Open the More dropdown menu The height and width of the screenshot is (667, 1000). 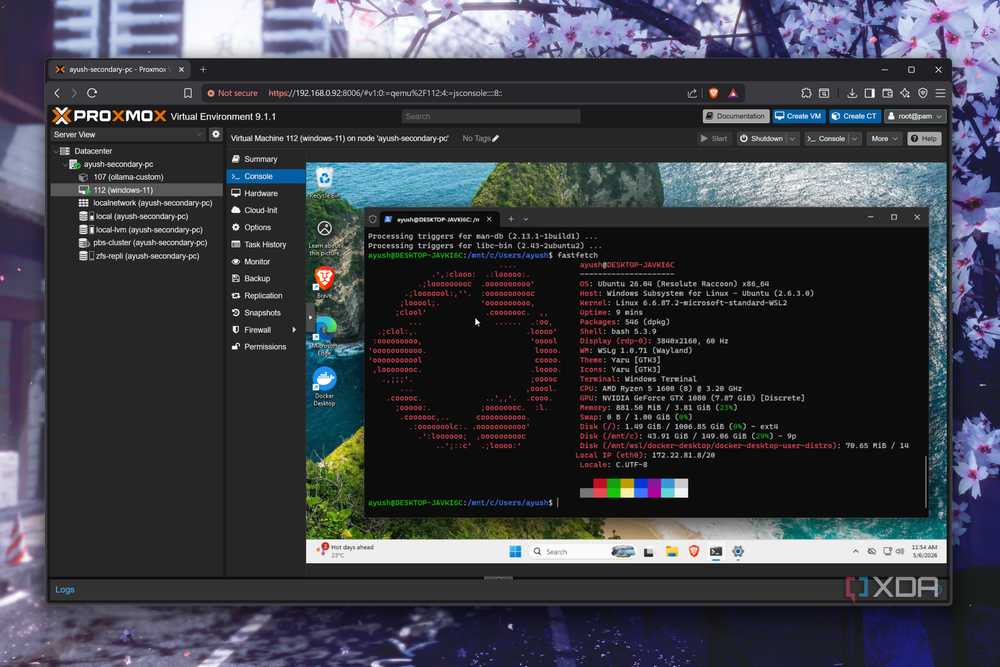click(884, 138)
